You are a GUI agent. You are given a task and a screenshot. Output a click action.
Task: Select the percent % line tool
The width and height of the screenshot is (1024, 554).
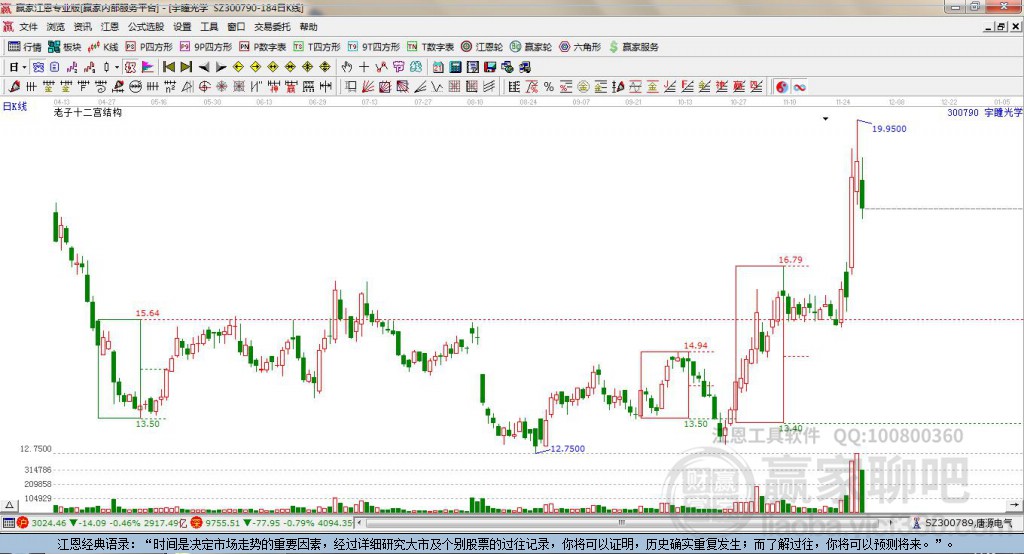pyautogui.click(x=549, y=86)
